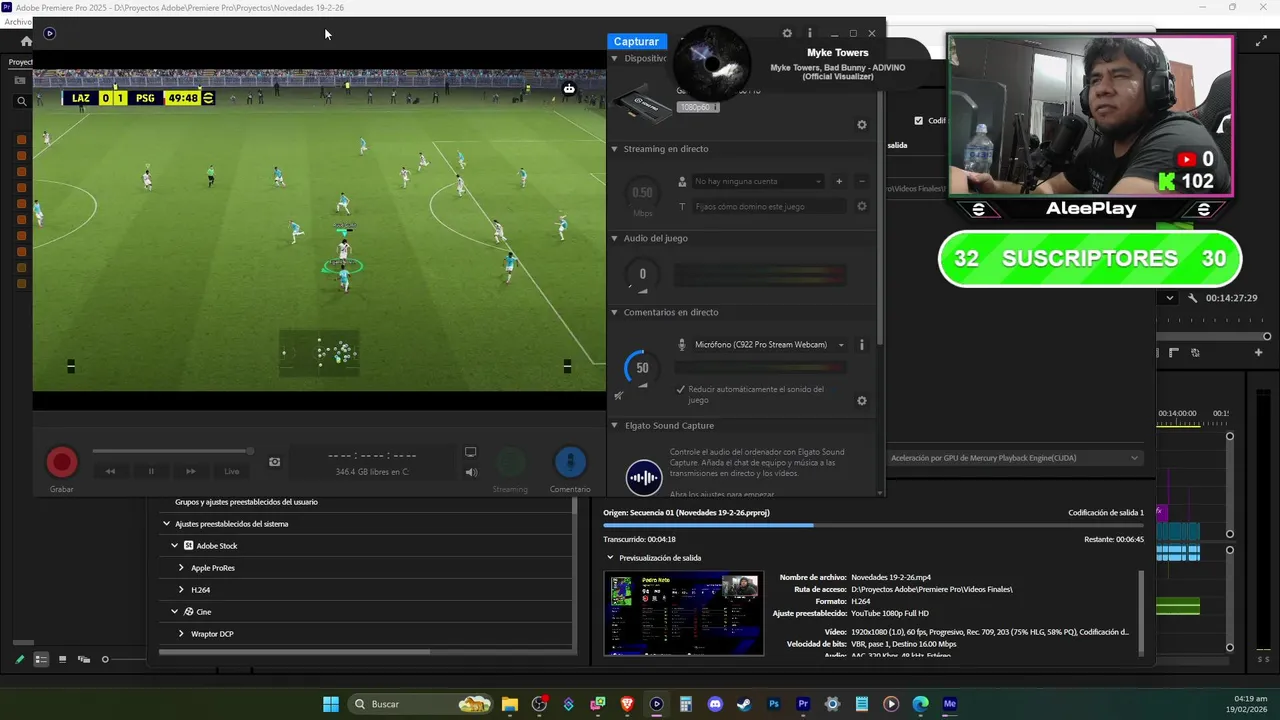Open the Elgato info icon in title bar

(810, 33)
